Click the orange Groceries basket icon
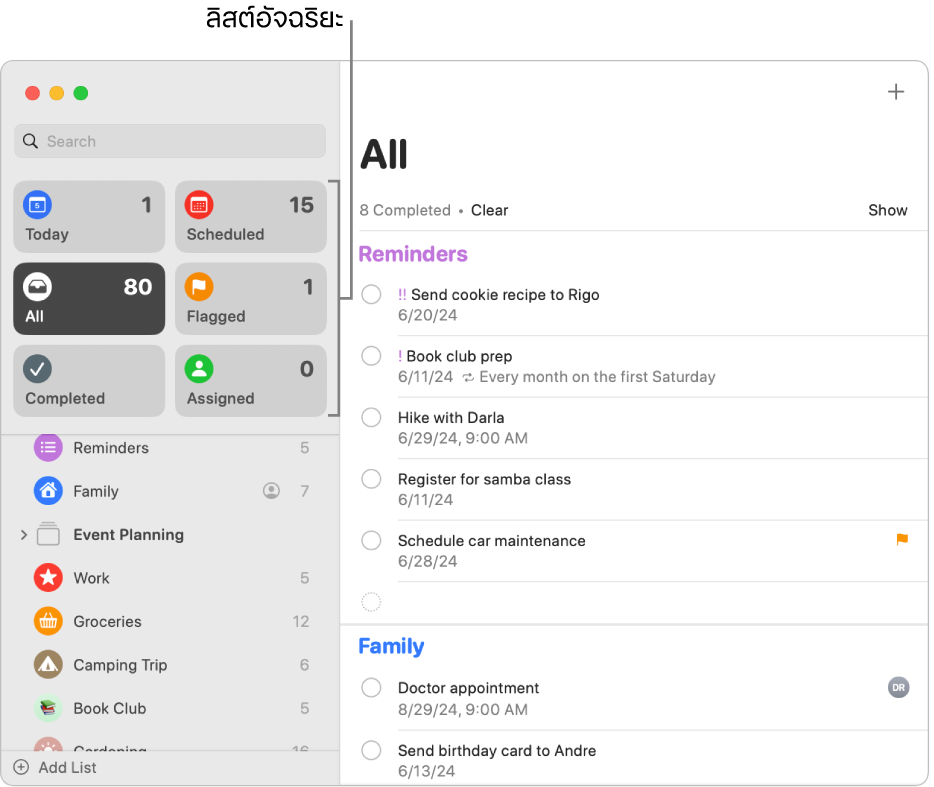This screenshot has width=934, height=787. tap(48, 621)
